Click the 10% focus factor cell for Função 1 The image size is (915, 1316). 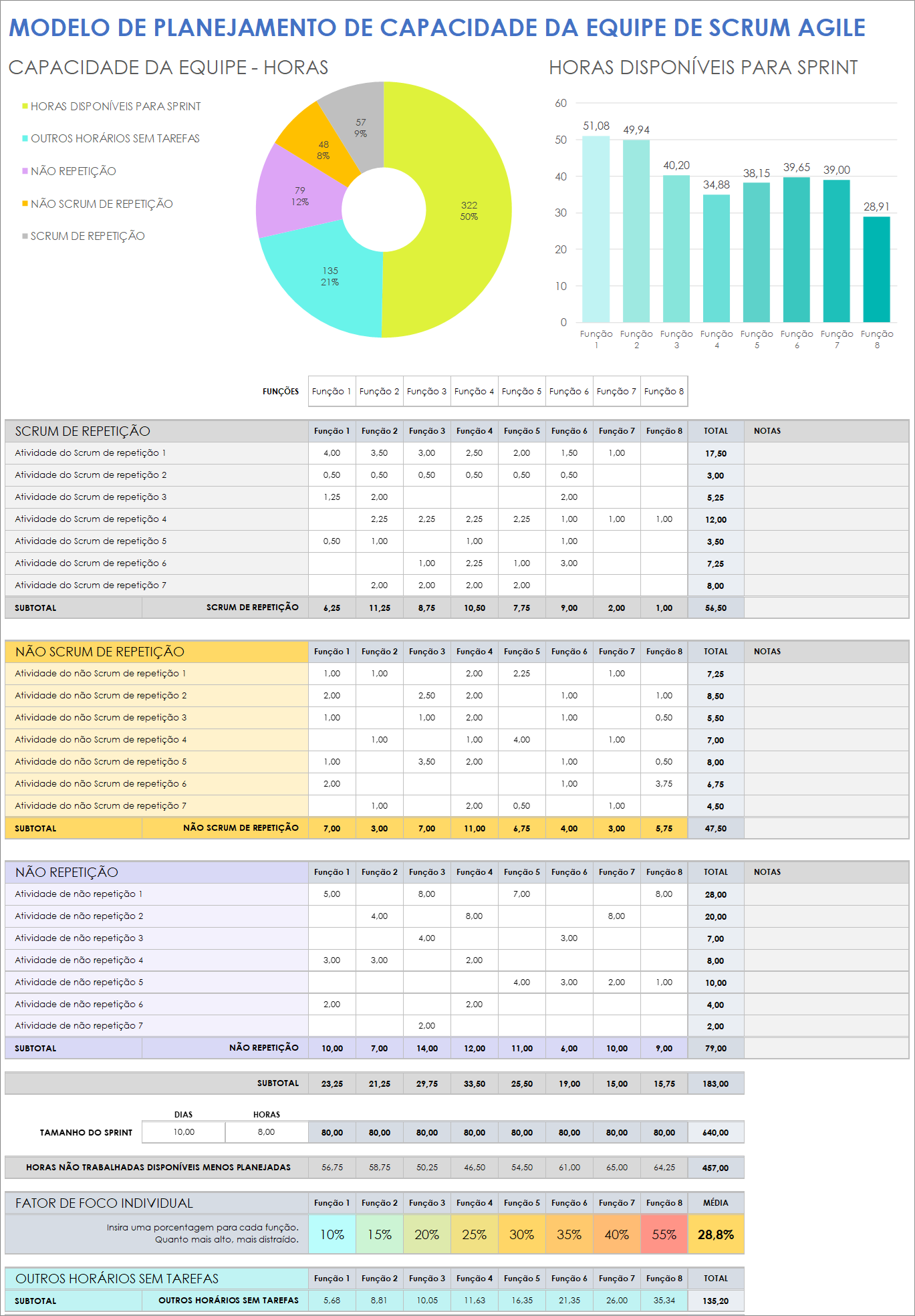332,1234
